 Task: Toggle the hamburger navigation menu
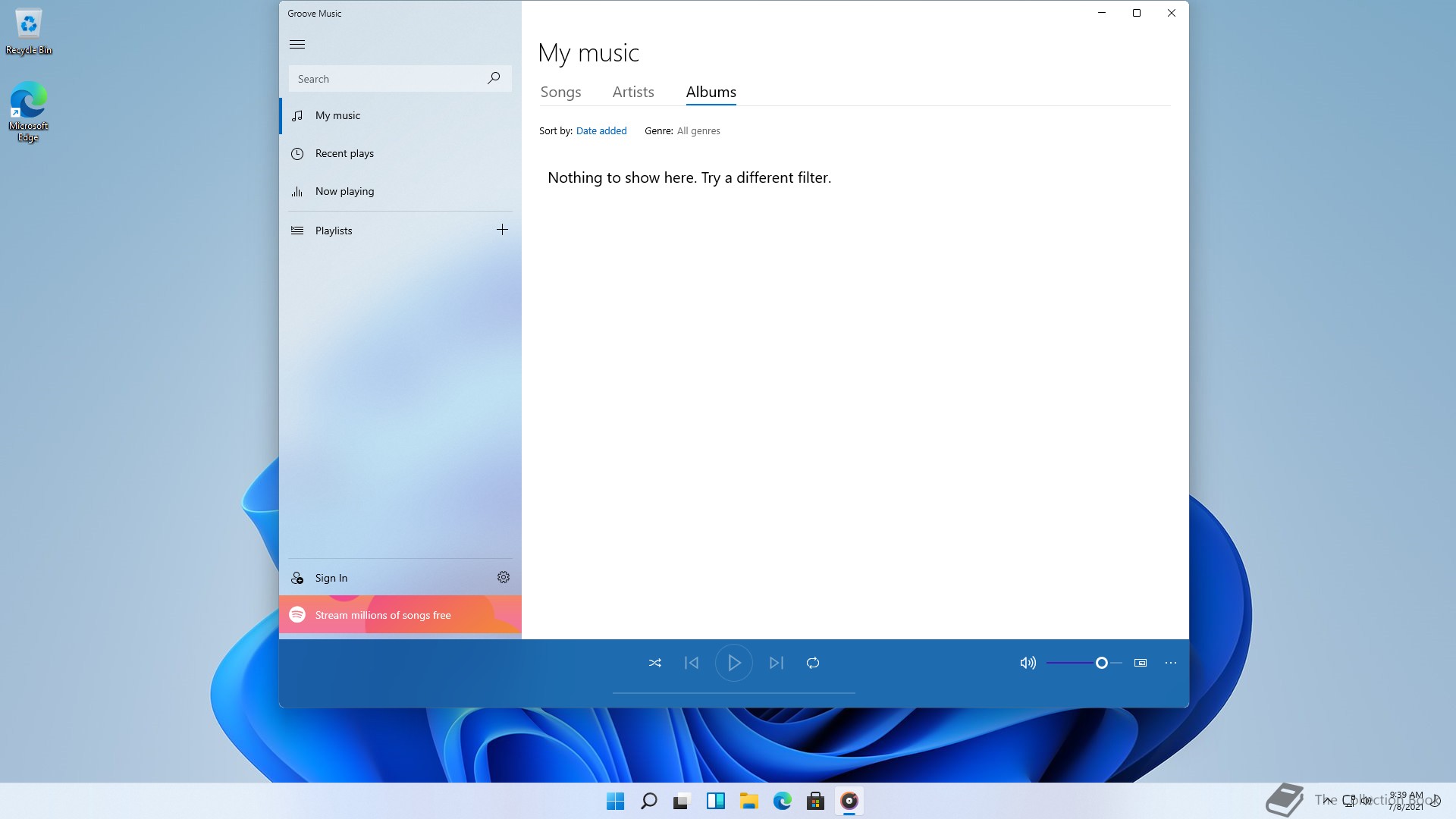(297, 45)
